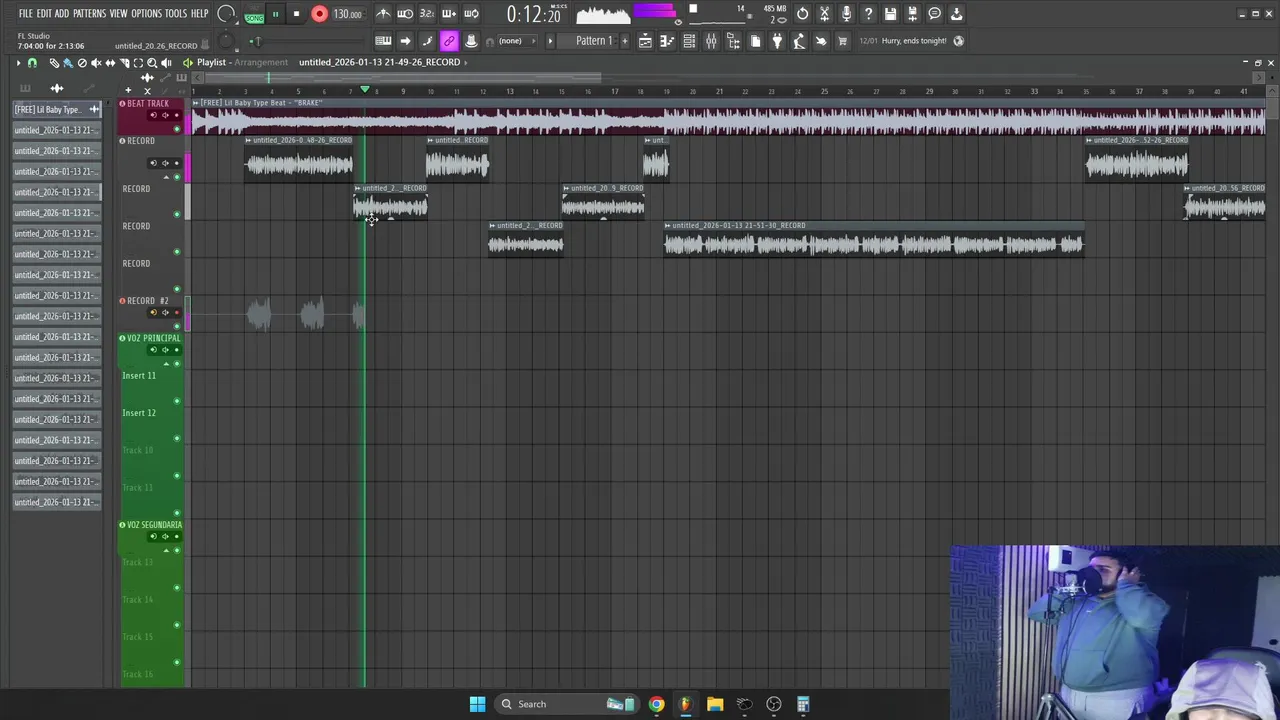The height and width of the screenshot is (720, 1280).
Task: Open the Playlist menu arrow
Action: (18, 63)
